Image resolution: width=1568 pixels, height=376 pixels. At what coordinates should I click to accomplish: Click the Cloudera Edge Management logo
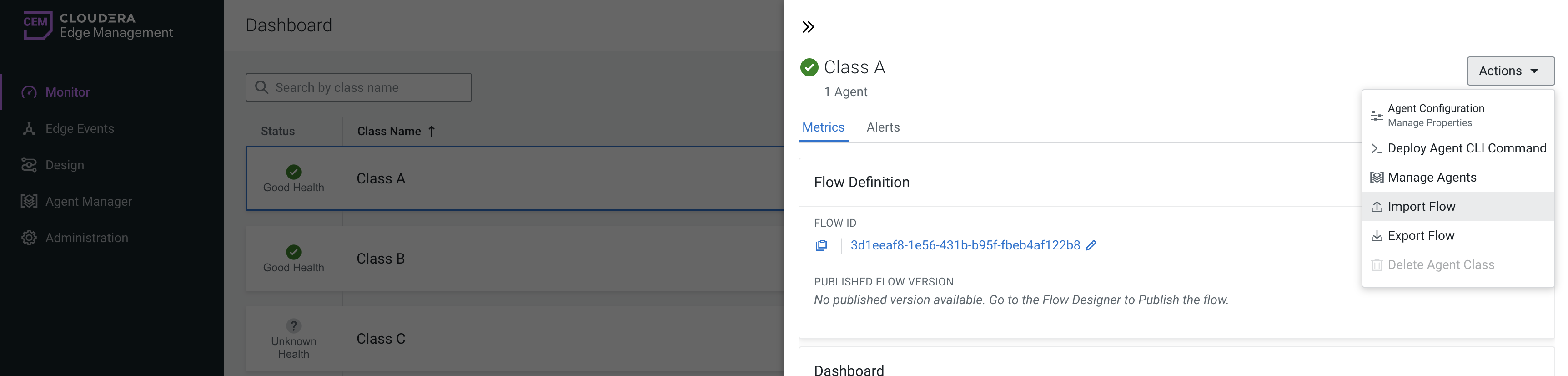[x=98, y=25]
